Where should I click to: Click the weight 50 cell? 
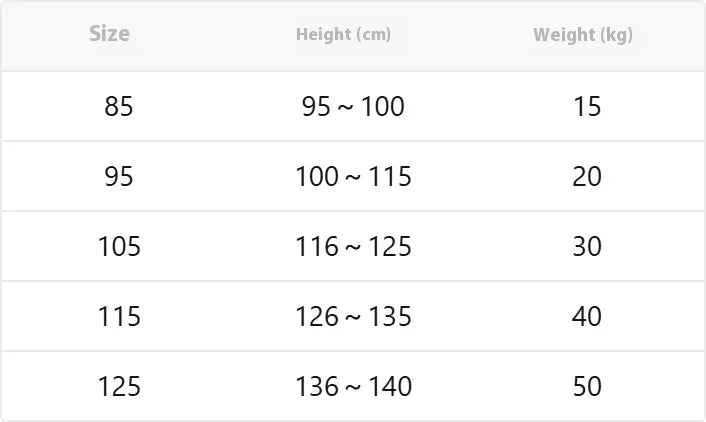[587, 386]
